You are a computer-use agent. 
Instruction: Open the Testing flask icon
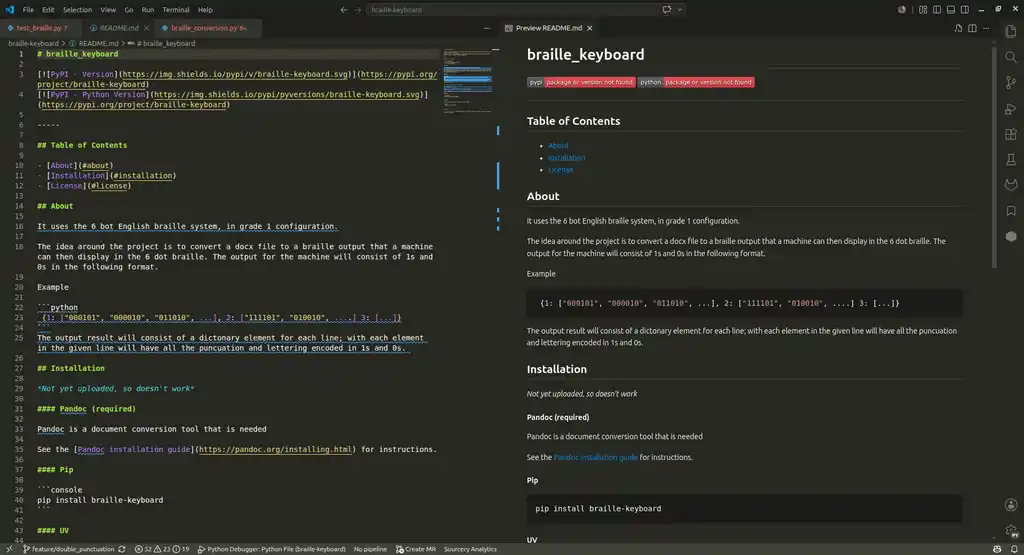click(1011, 159)
